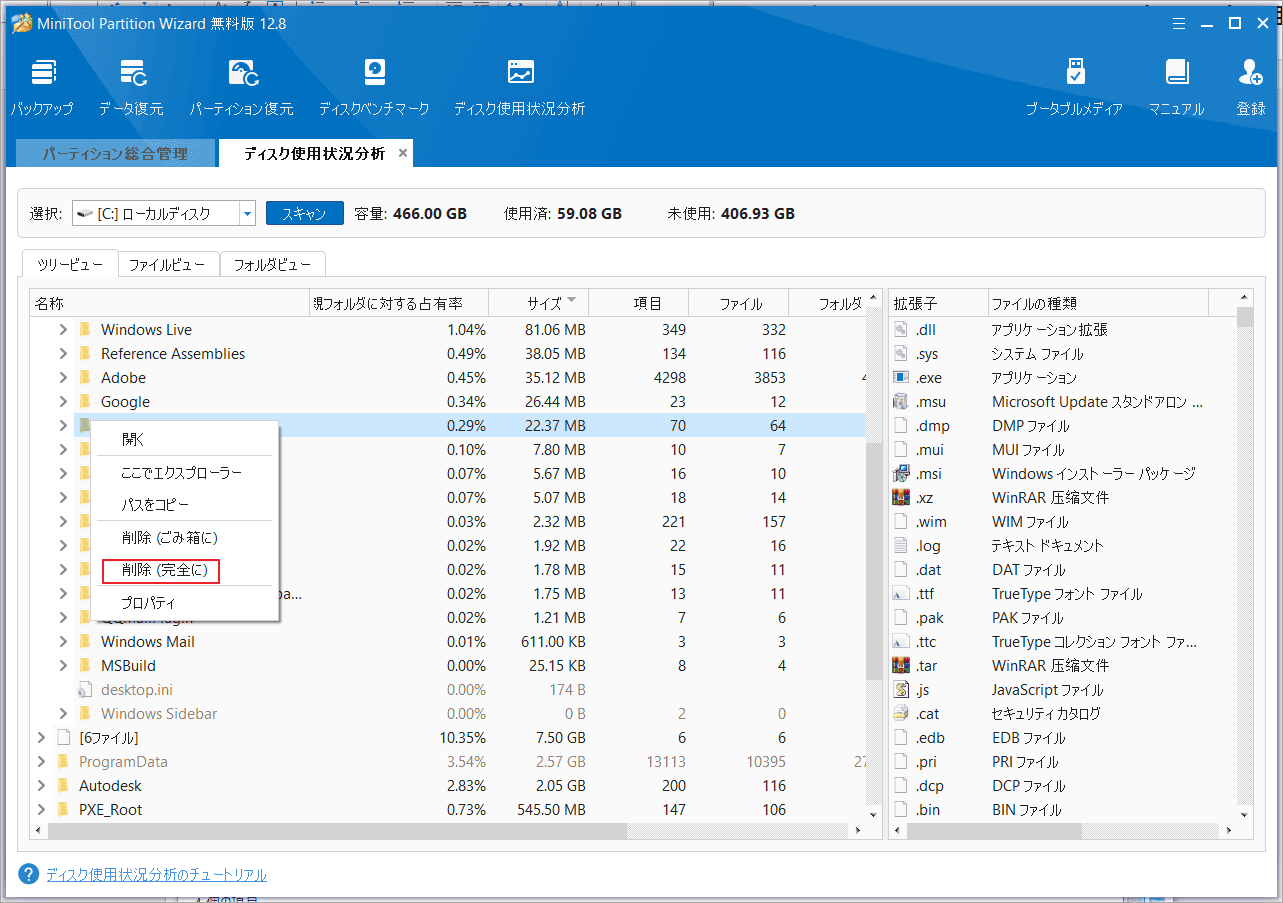Image resolution: width=1283 pixels, height=903 pixels.
Task: Expand the Autodesk folder node
Action: (41, 786)
